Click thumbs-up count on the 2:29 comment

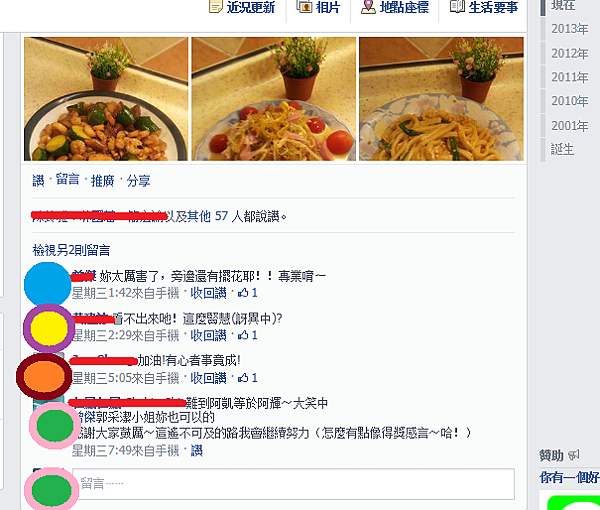tap(248, 336)
